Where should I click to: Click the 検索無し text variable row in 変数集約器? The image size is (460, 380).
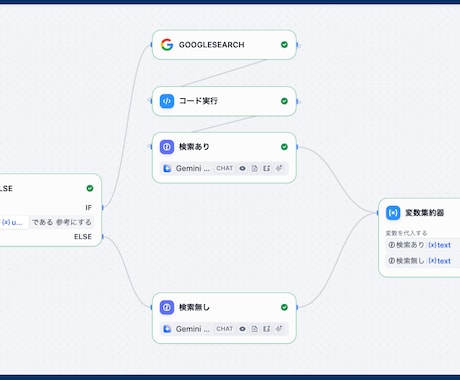(x=423, y=261)
